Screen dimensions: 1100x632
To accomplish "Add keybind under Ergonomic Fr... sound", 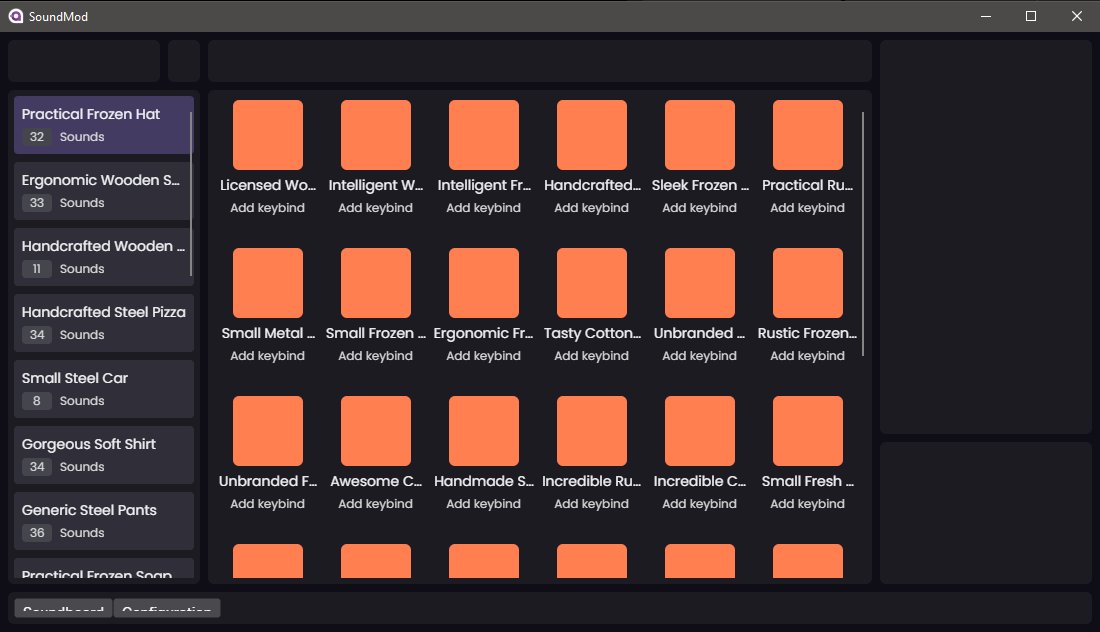I will (483, 356).
